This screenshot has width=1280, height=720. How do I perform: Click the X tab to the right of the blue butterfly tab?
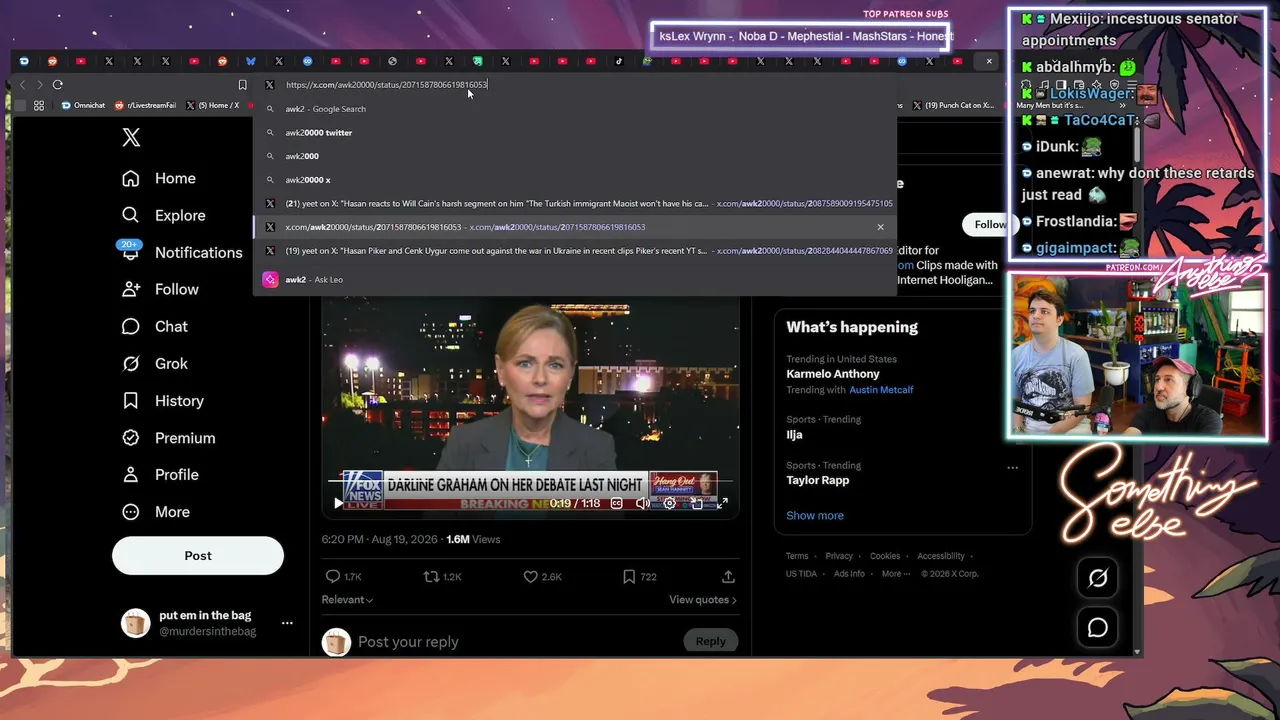click(x=279, y=61)
